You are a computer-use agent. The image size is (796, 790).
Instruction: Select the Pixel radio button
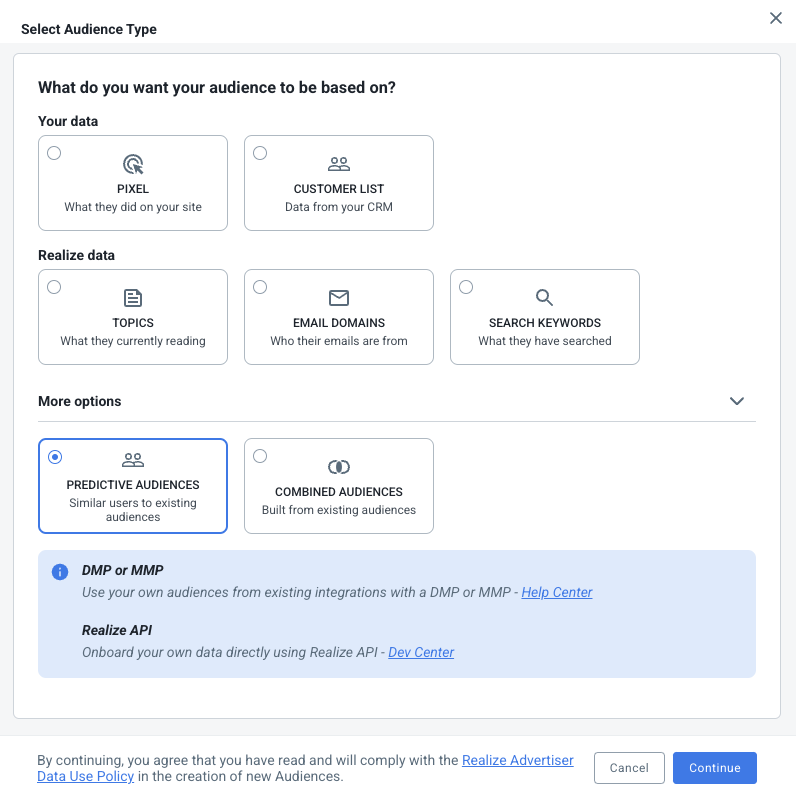(54, 153)
